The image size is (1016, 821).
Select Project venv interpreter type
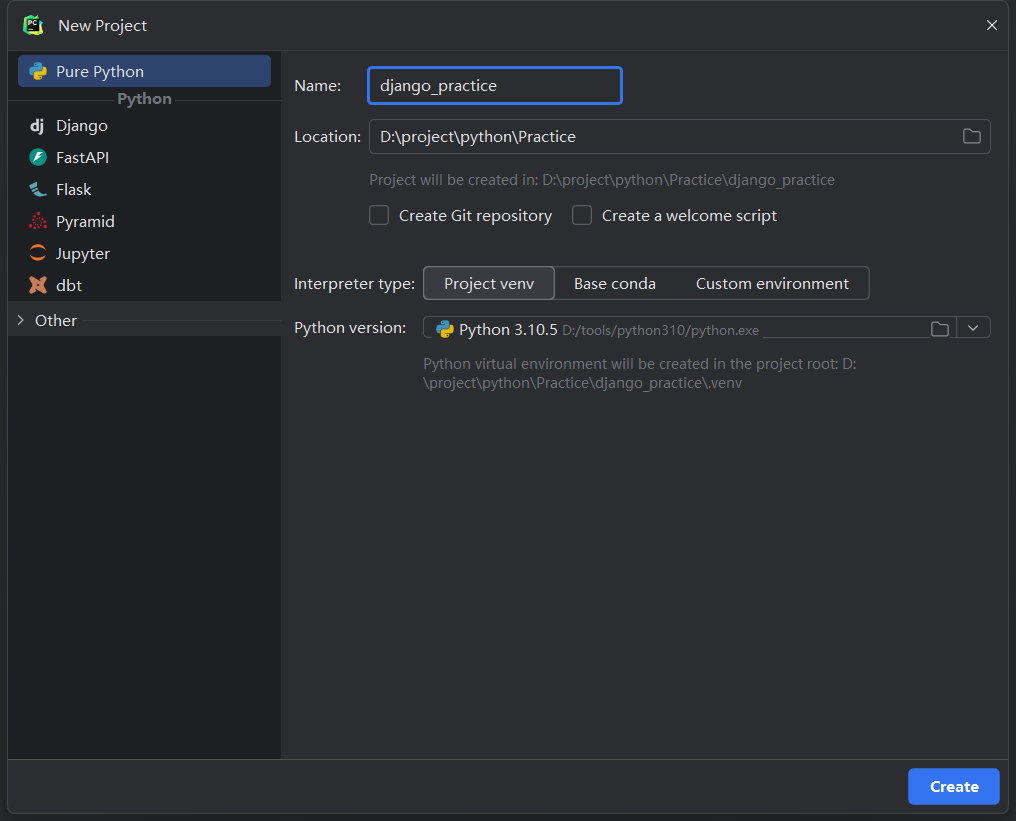tap(489, 283)
